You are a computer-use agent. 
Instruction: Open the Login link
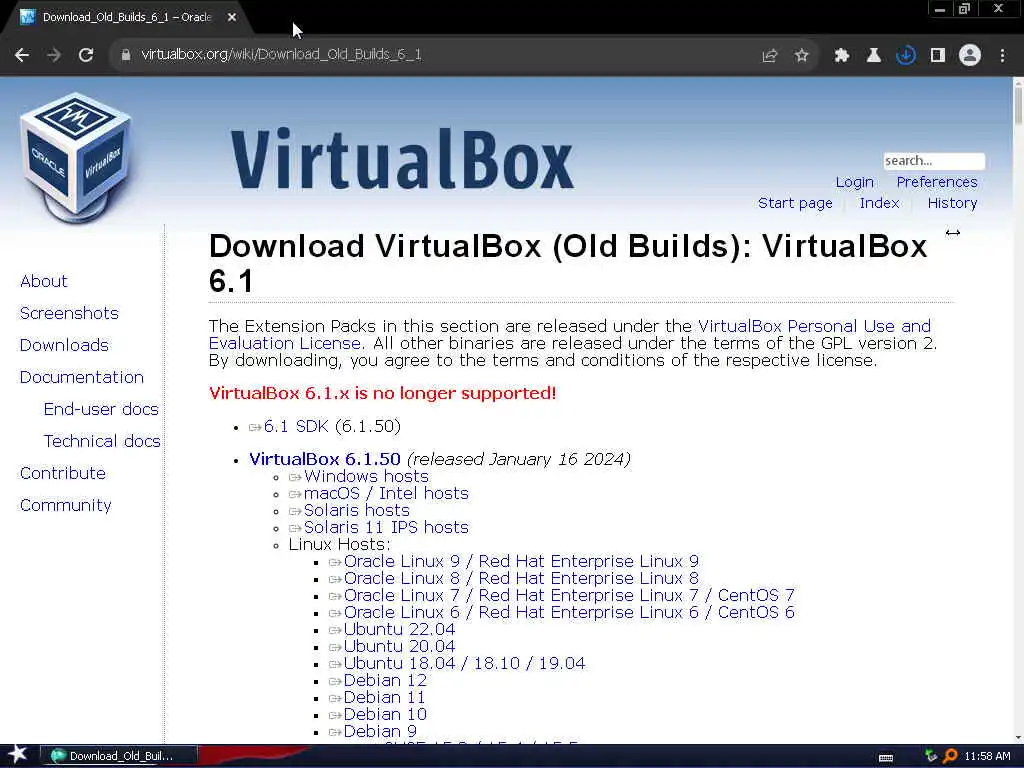tap(854, 182)
